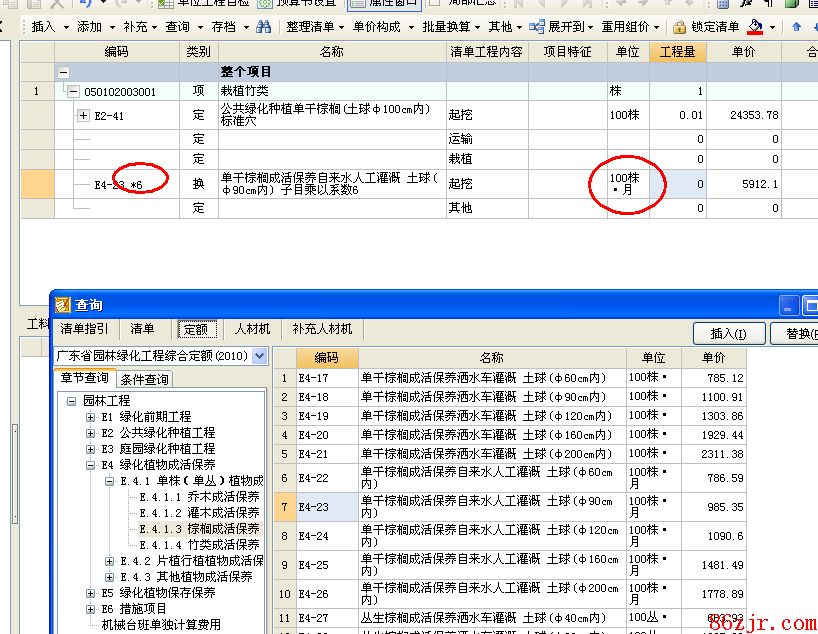The width and height of the screenshot is (818, 634).
Task: Click the 查询 dialog title icon
Action: click(63, 305)
